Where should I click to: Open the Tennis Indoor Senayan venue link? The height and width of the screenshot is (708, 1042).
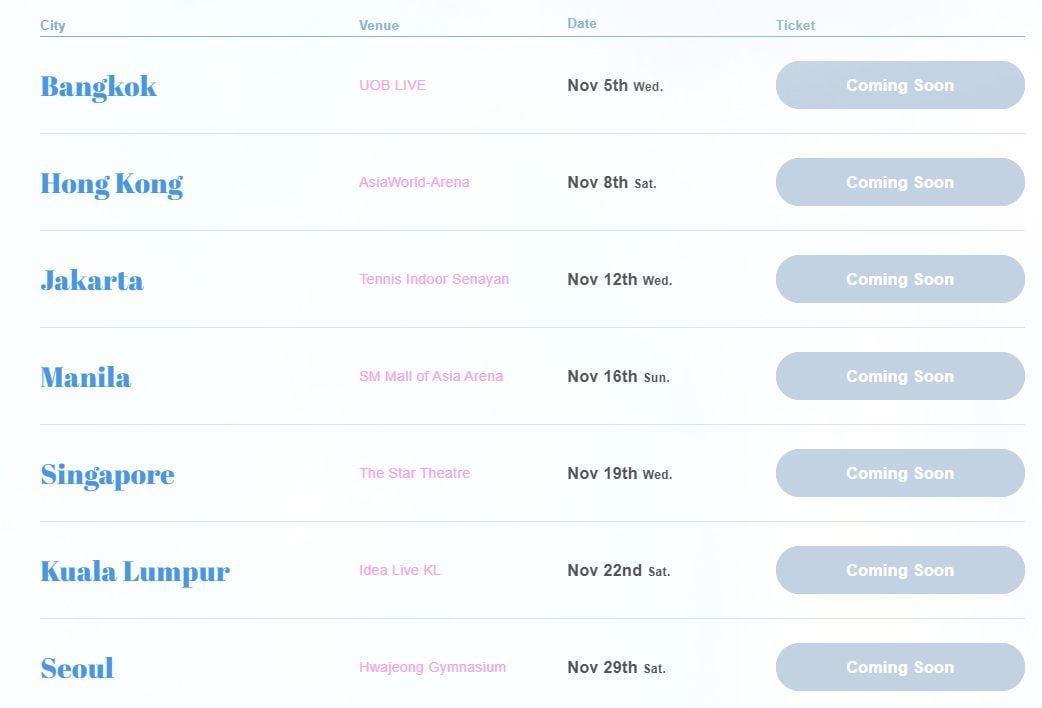[434, 279]
